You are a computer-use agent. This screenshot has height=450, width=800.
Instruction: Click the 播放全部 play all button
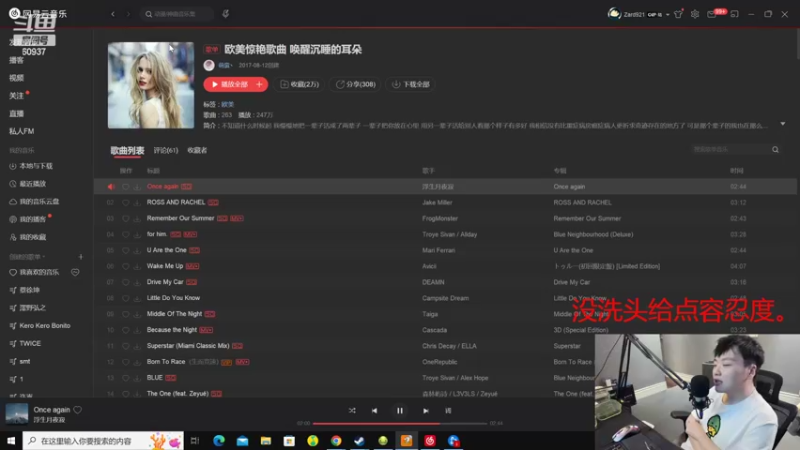[229, 84]
